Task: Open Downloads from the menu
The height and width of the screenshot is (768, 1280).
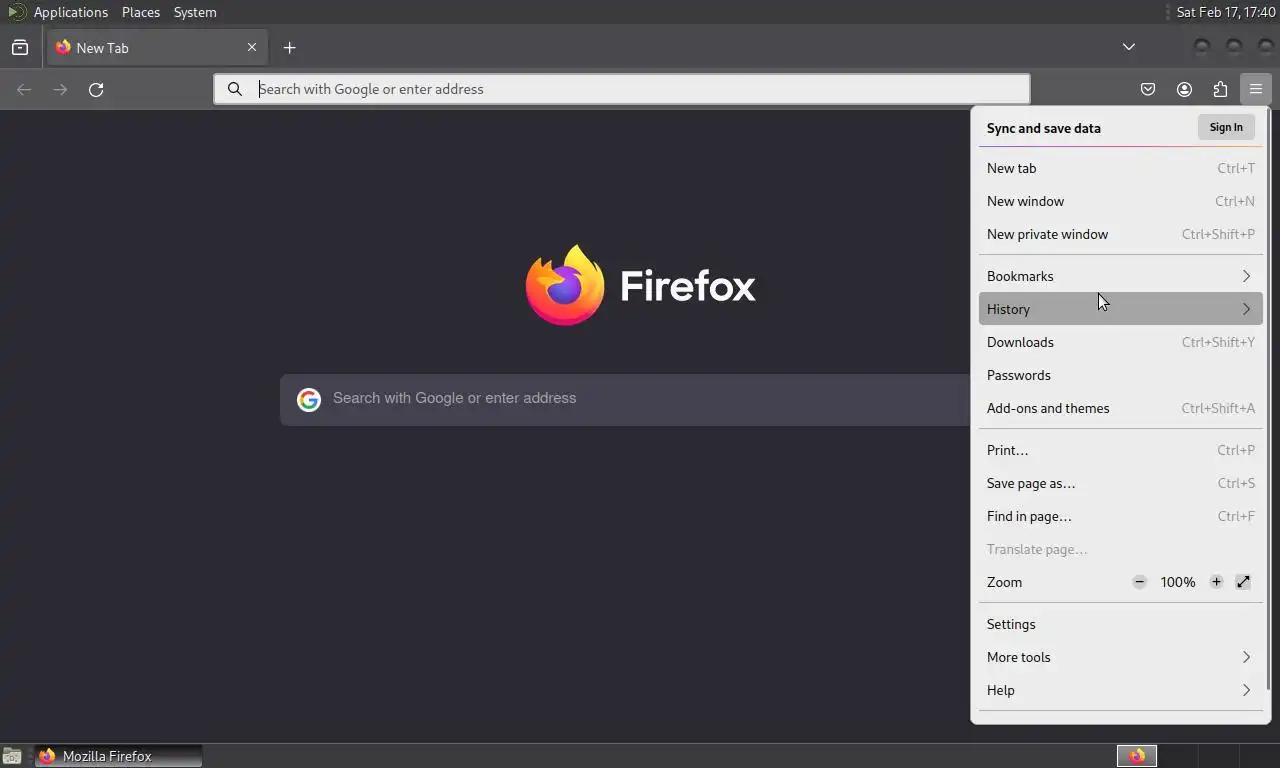Action: click(1120, 342)
